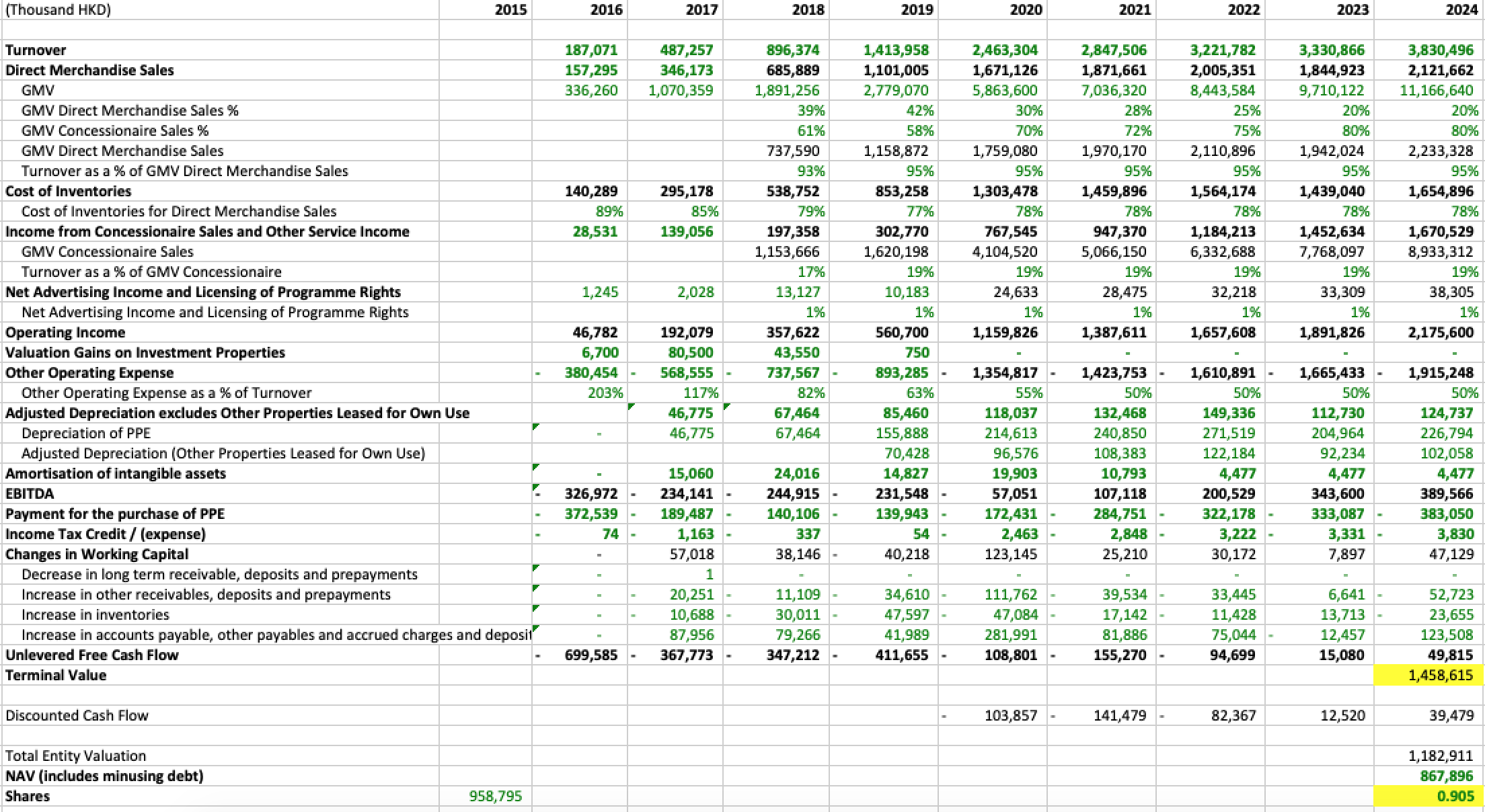1485x812 pixels.
Task: Select highlighted Terminal Value cell 1,458,615
Action: point(1429,676)
